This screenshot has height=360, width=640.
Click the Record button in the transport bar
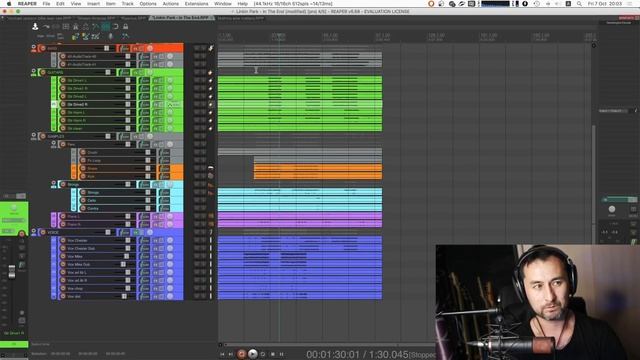pos(241,354)
